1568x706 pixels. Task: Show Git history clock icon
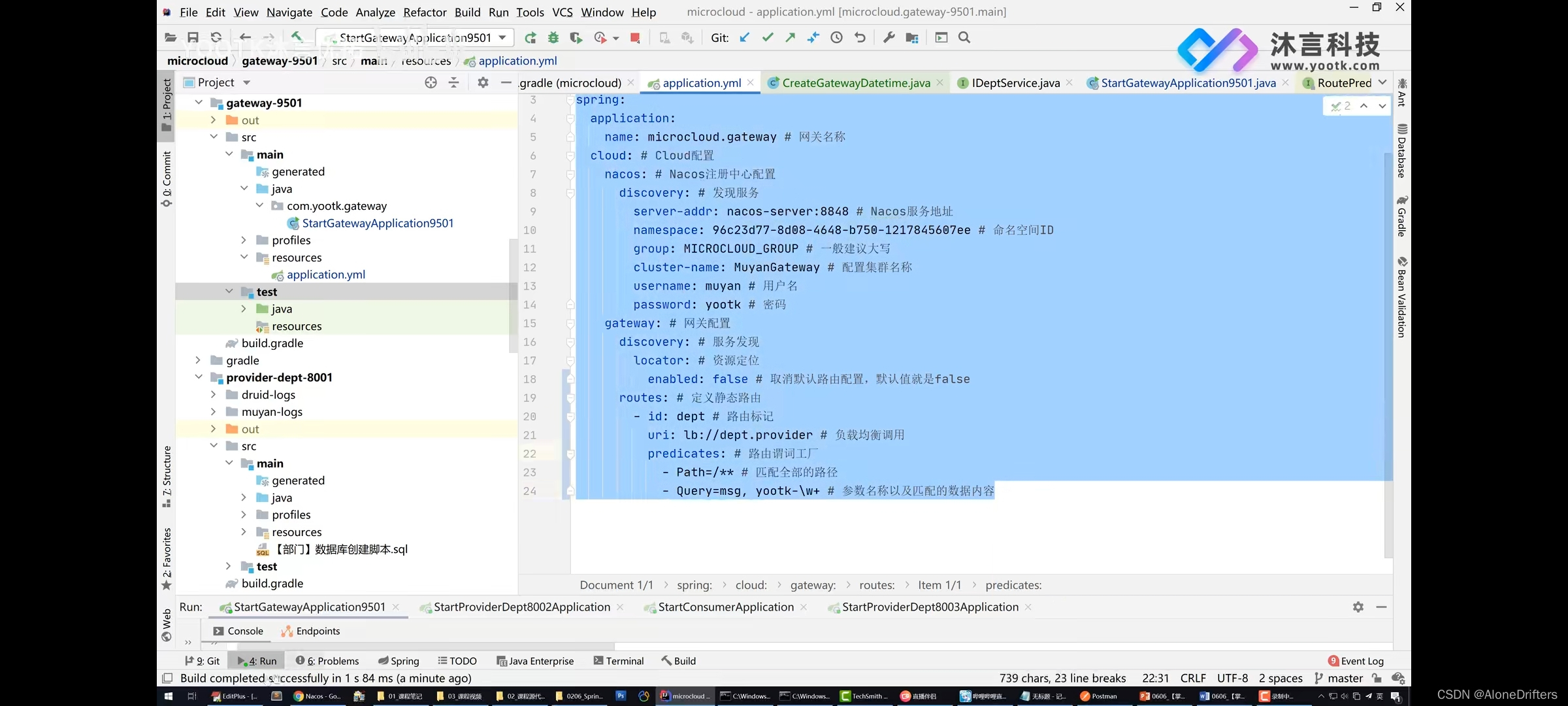pos(837,38)
